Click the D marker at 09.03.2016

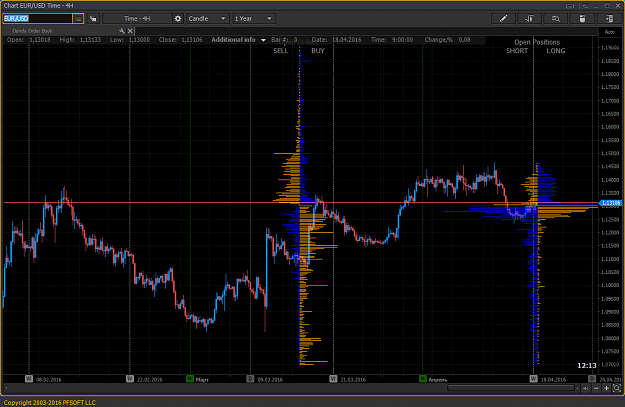(x=250, y=379)
